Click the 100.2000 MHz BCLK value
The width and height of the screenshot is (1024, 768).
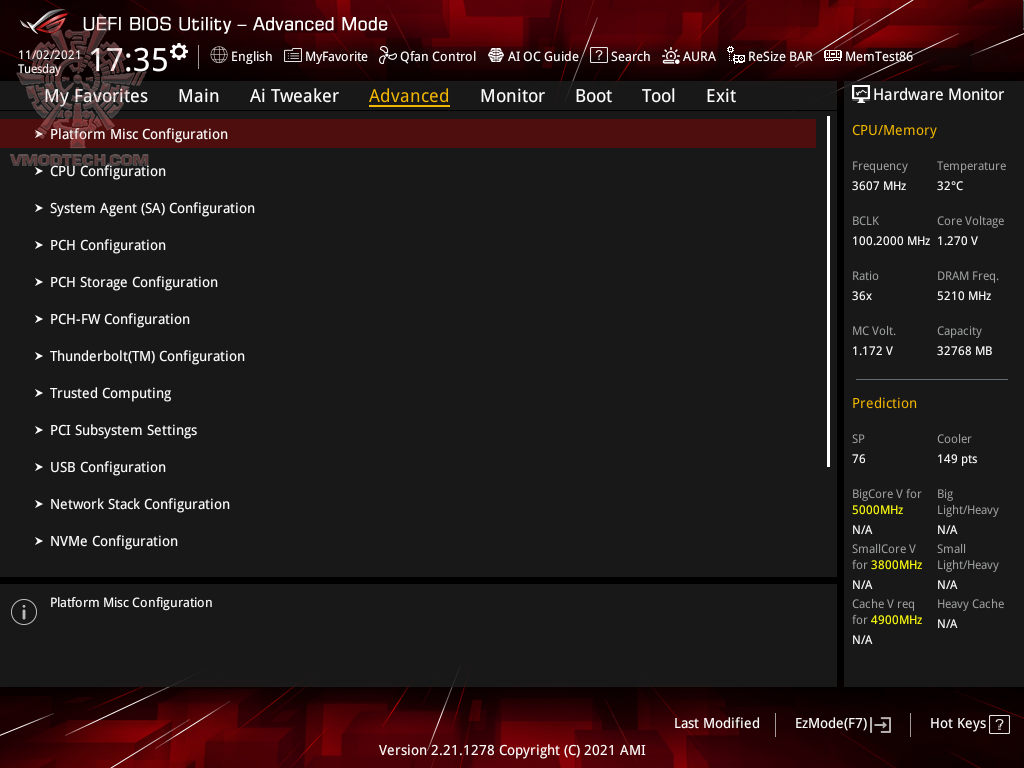pos(891,241)
